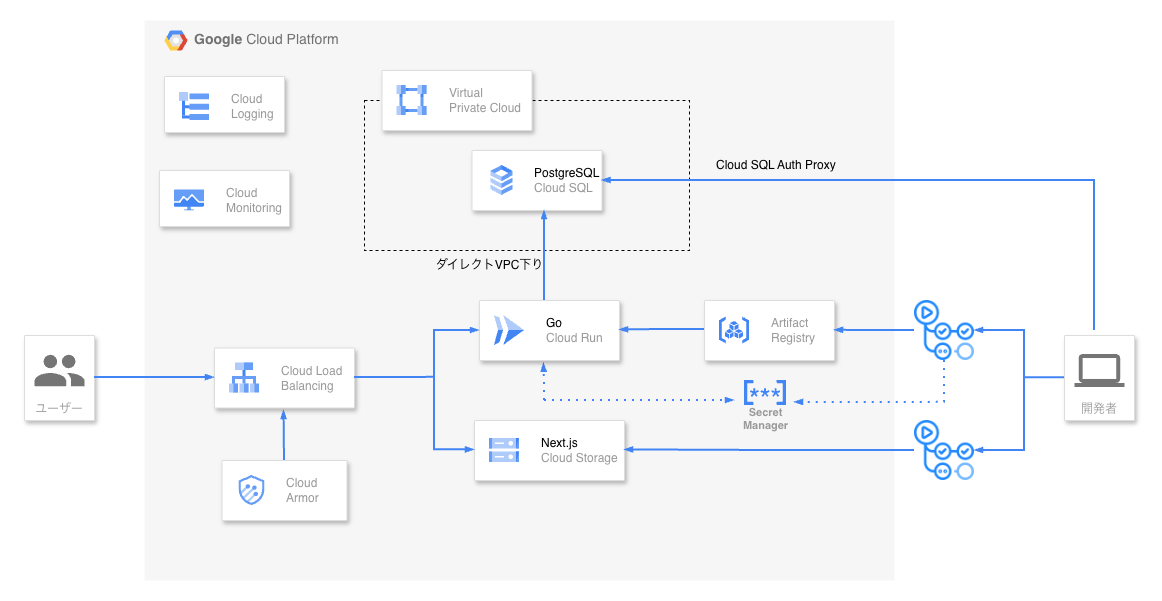The image size is (1162, 601).
Task: Click the users people icon
Action: pyautogui.click(x=59, y=371)
